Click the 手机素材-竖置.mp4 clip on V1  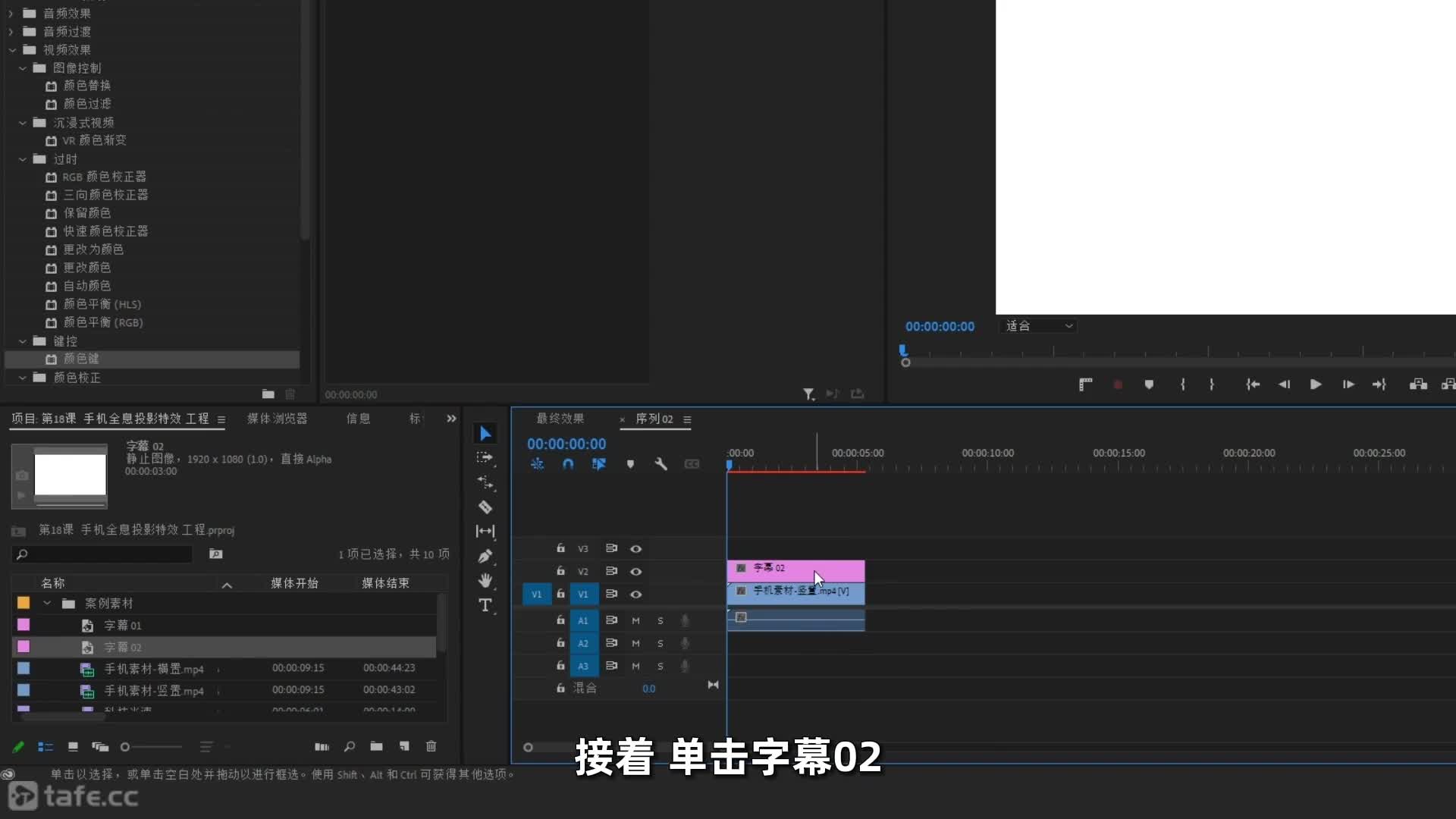(x=795, y=593)
